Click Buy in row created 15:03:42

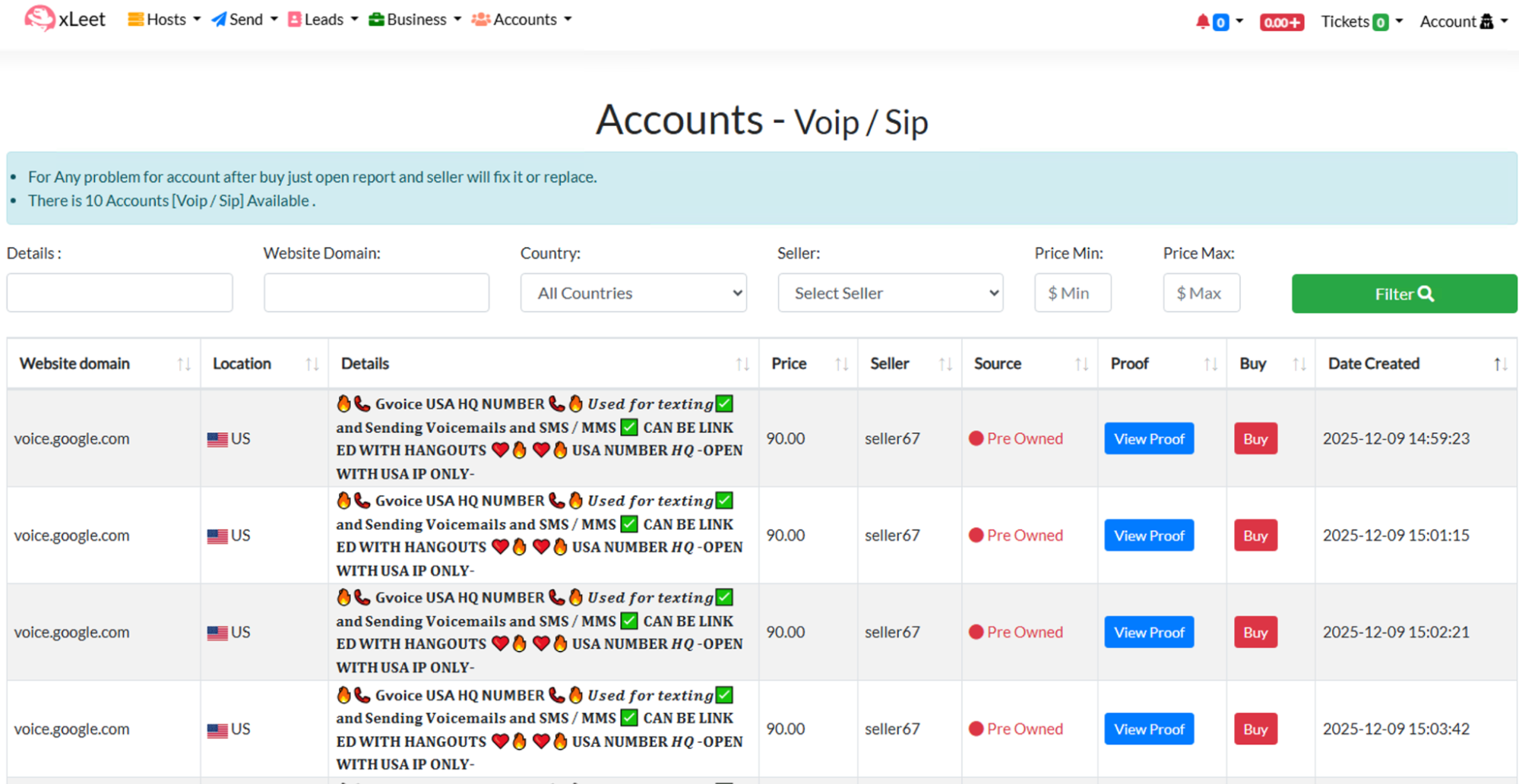coord(1255,729)
